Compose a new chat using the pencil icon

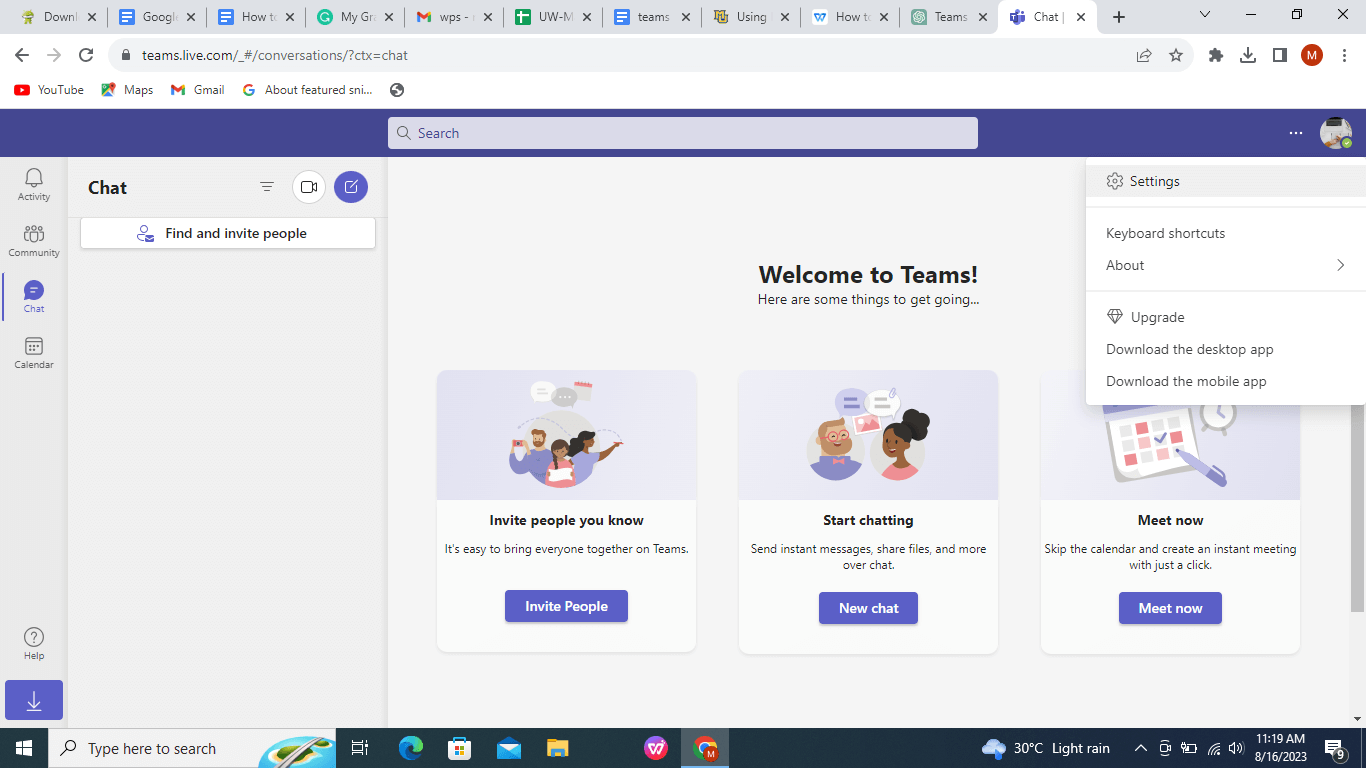point(350,187)
